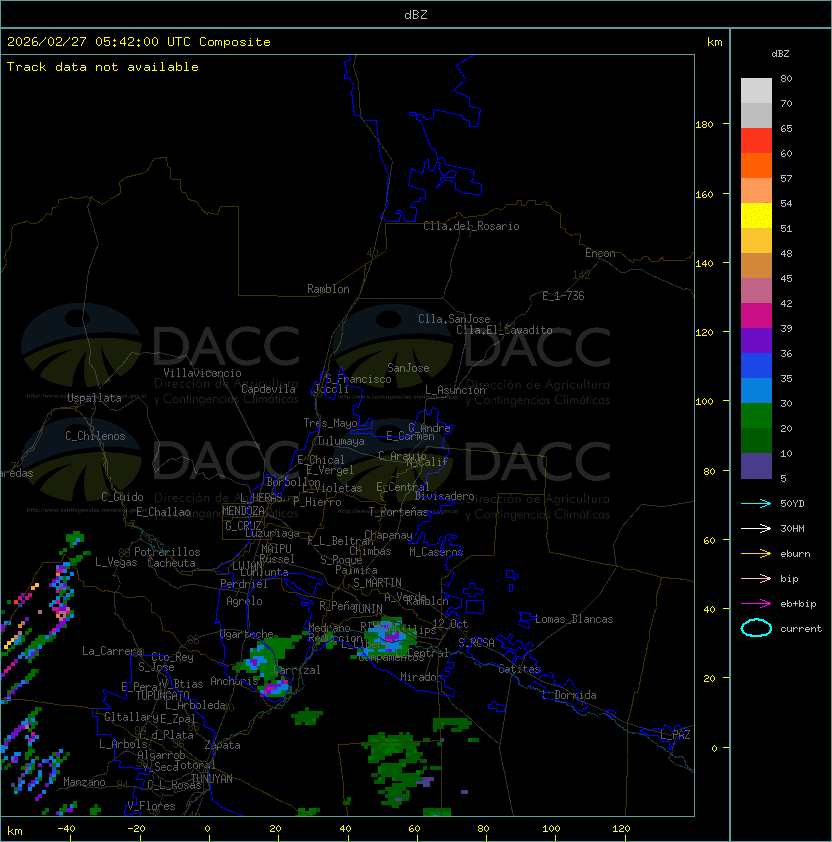Select the magenta 42-39 dBZ swatch
The image size is (832, 842).
756,316
